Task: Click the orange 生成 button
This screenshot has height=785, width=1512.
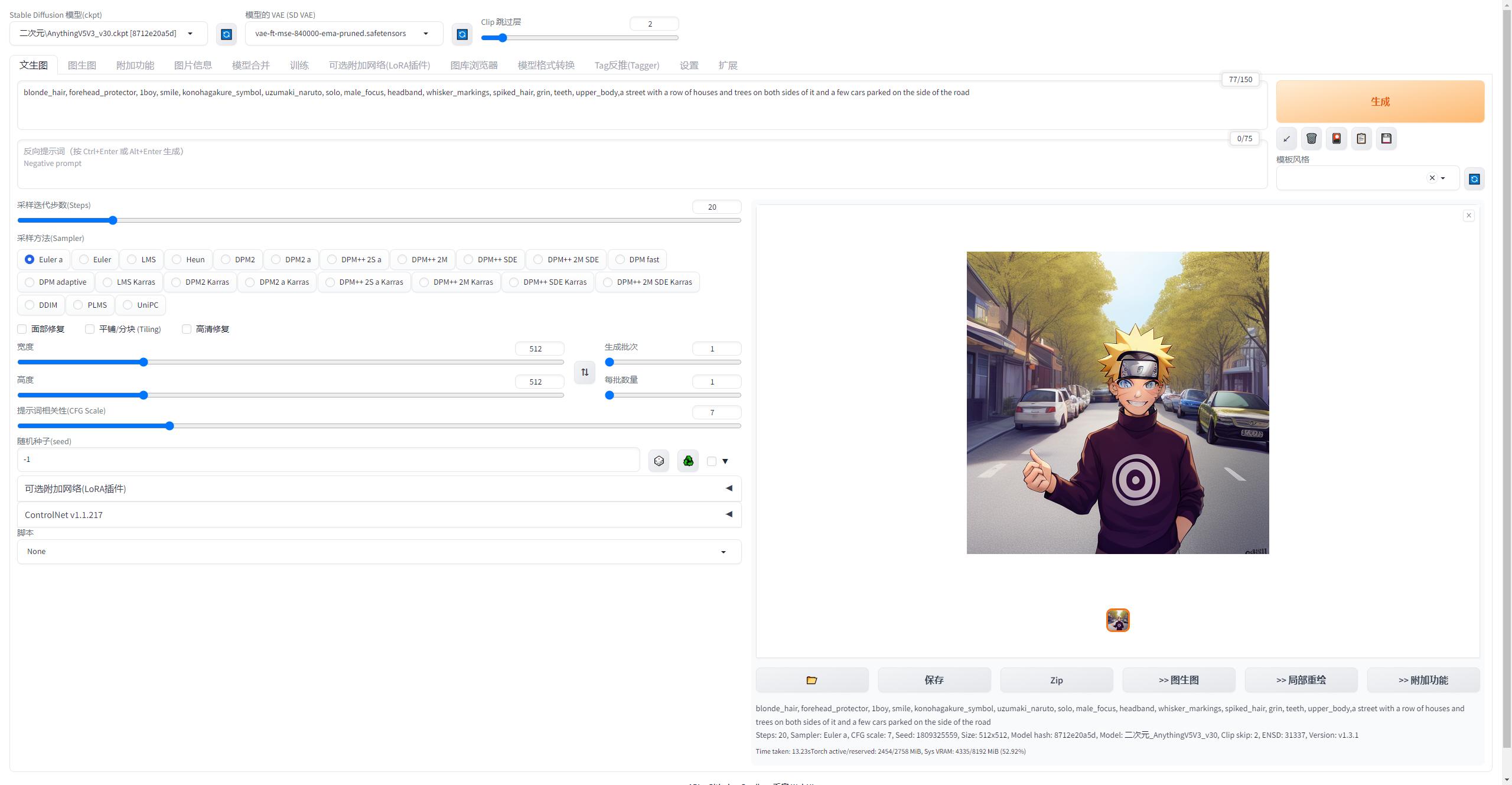Action: [1380, 102]
